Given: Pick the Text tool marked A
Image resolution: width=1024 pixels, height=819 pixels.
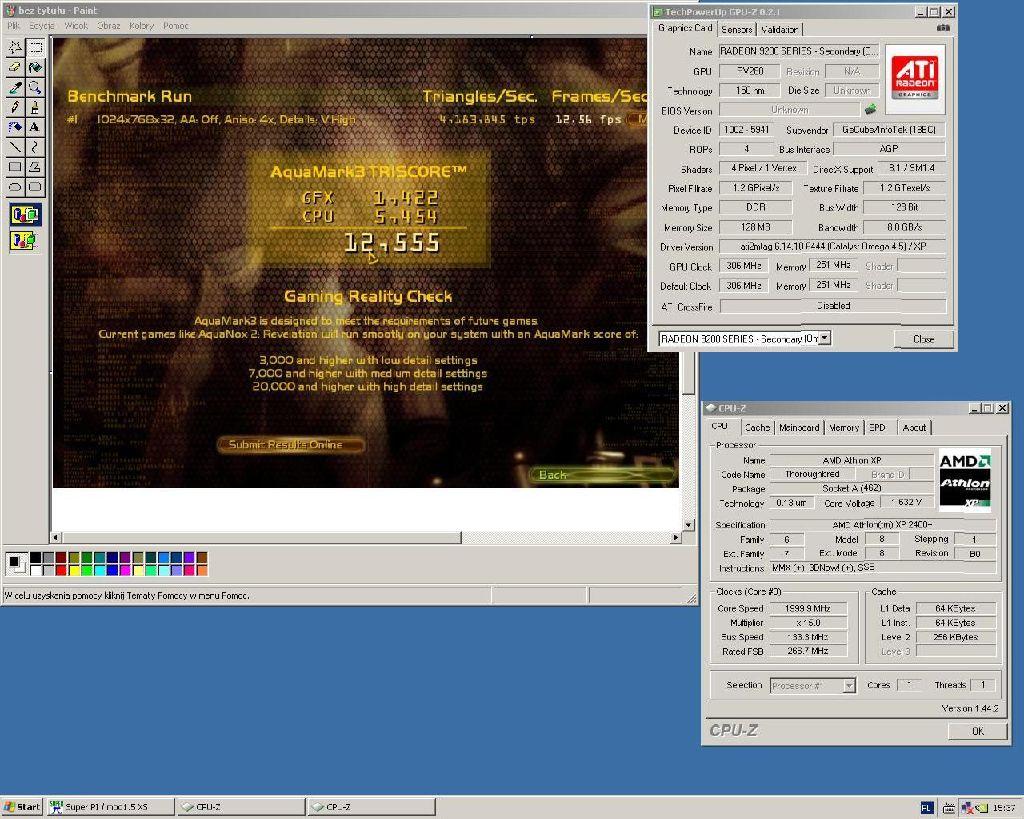Looking at the screenshot, I should 35,127.
